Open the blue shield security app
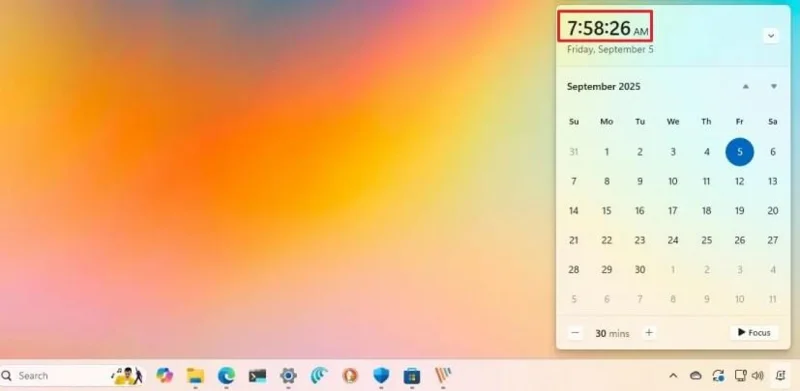The height and width of the screenshot is (391, 800). pos(381,376)
